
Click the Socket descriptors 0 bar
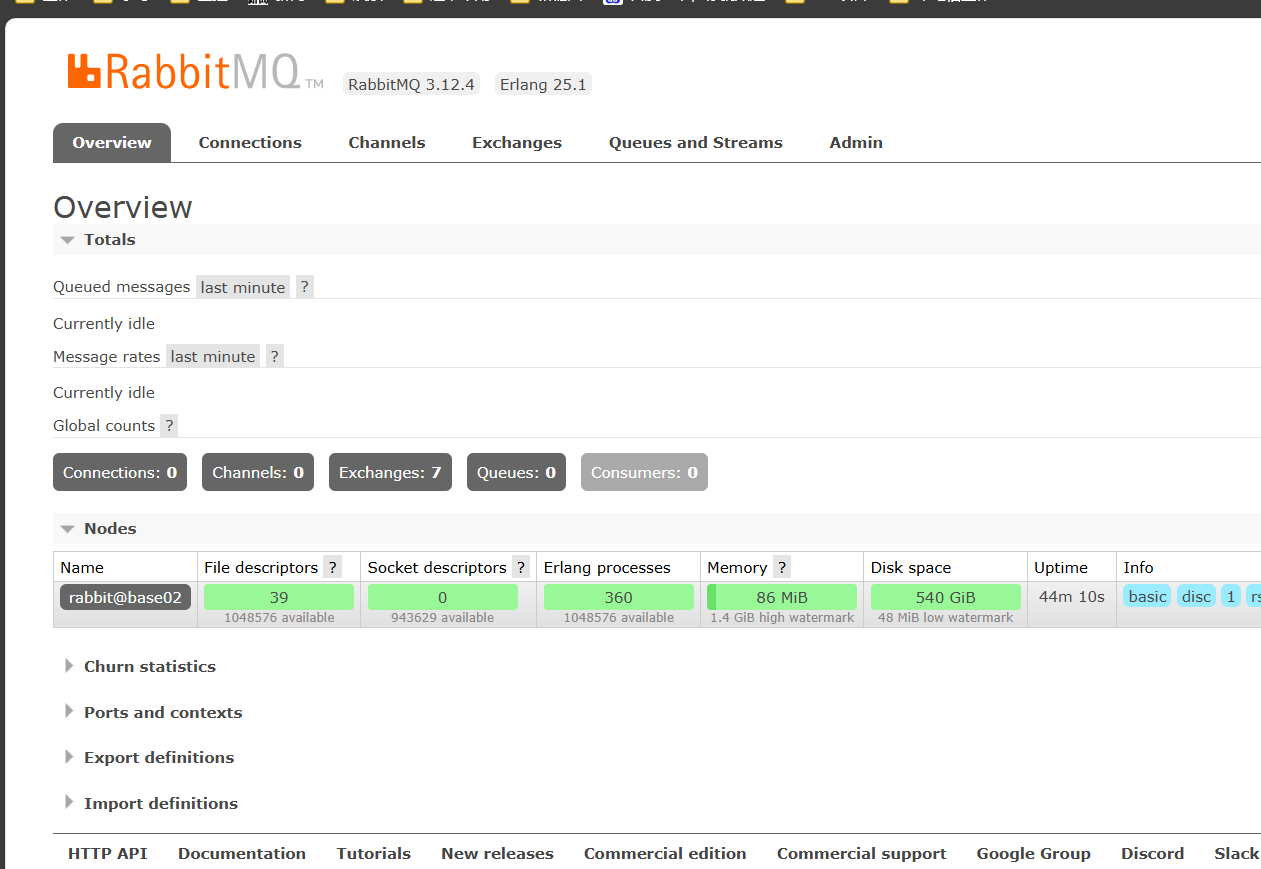(443, 597)
